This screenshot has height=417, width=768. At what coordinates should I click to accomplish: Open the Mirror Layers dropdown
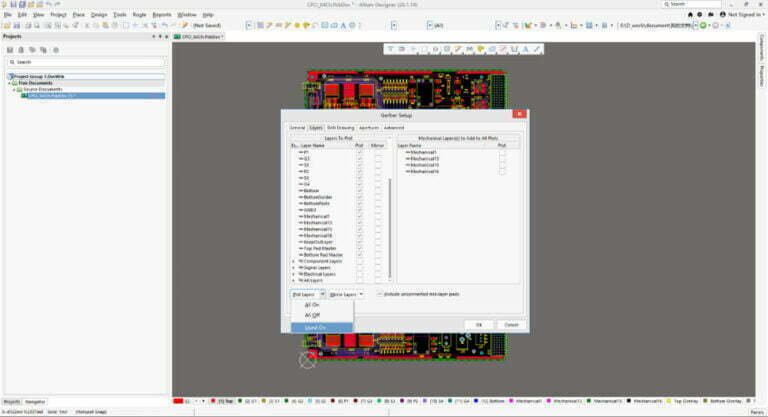[346, 294]
